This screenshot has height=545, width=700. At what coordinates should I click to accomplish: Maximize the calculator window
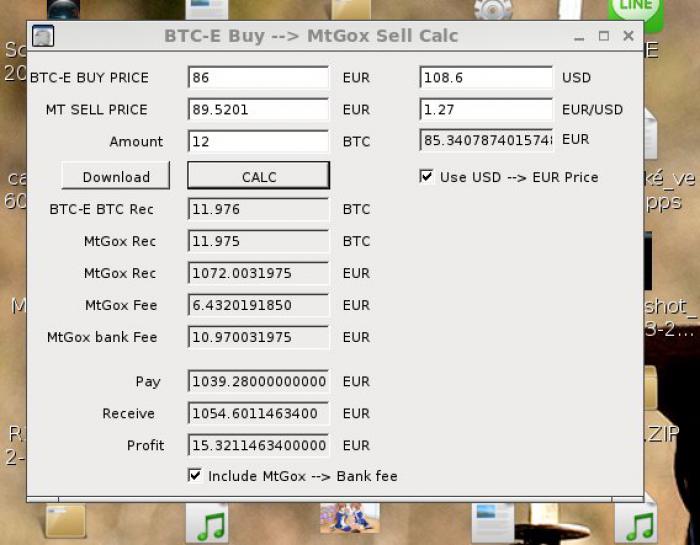[604, 36]
